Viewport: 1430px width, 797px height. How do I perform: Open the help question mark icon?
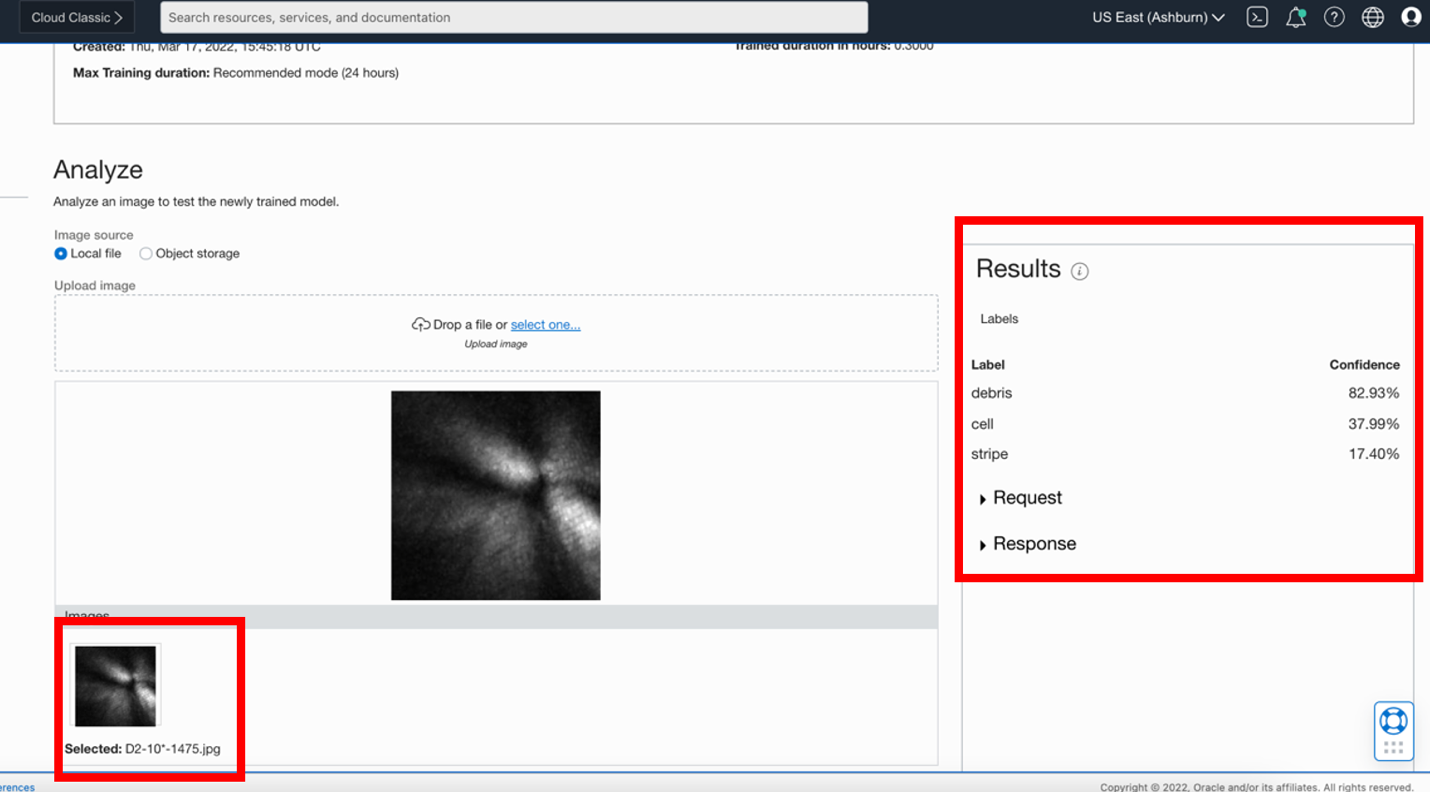coord(1334,17)
